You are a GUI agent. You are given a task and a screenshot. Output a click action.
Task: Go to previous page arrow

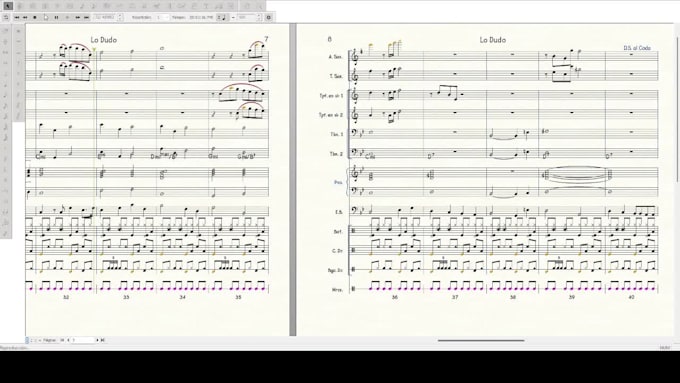68,340
